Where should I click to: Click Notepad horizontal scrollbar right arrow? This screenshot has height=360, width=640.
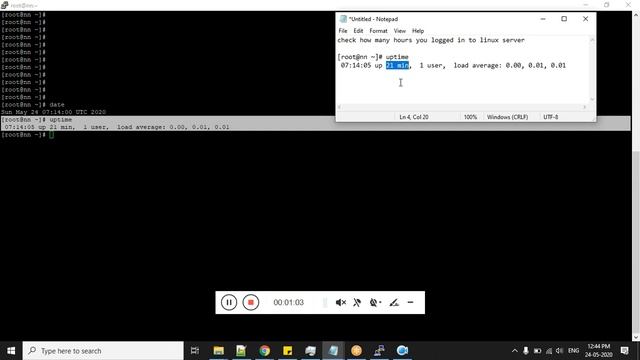point(584,107)
